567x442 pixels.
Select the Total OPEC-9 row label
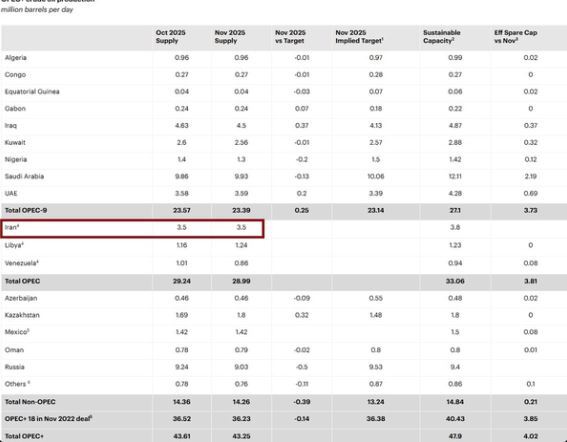pyautogui.click(x=26, y=210)
